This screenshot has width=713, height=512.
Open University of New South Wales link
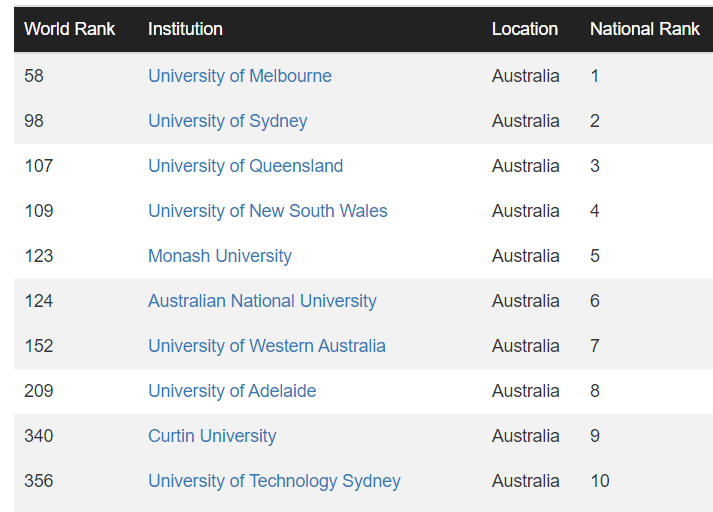point(268,211)
